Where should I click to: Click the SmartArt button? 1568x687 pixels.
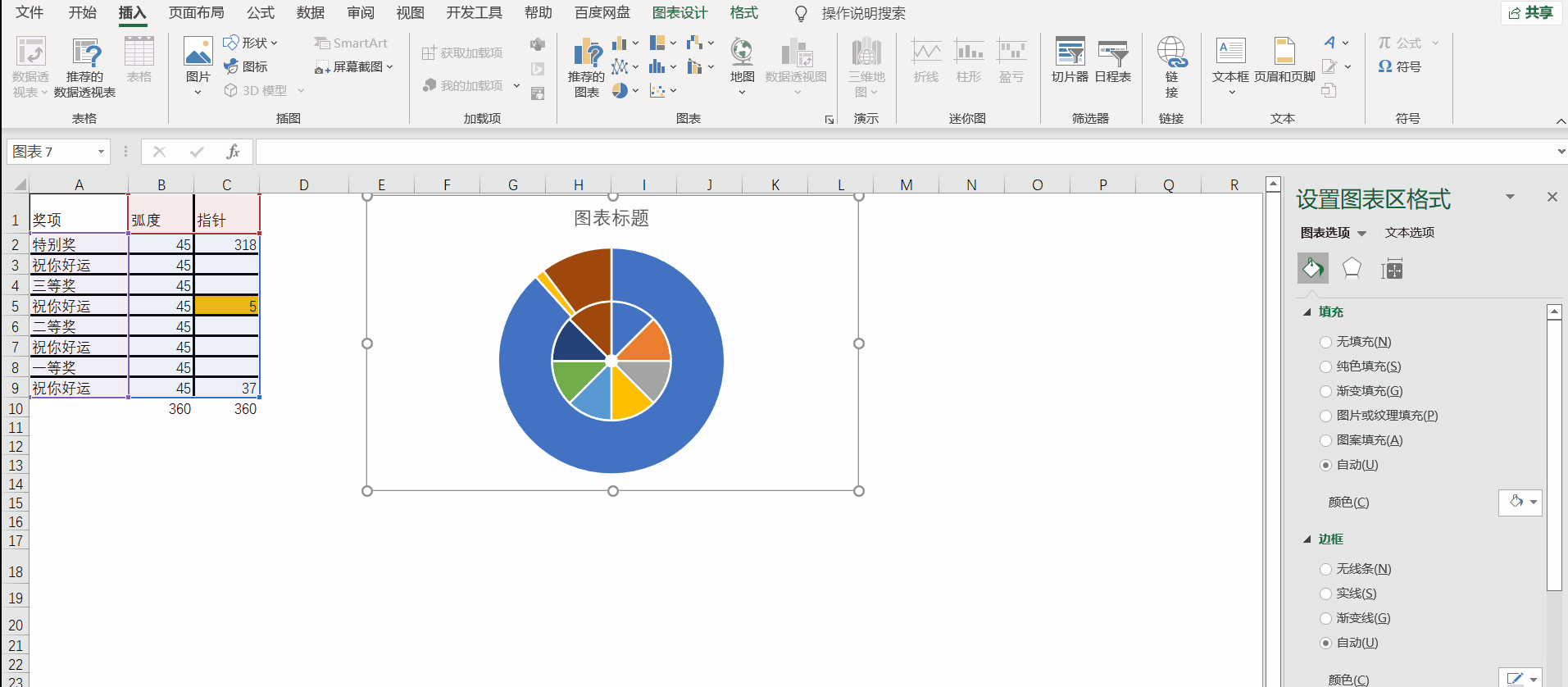coord(351,43)
